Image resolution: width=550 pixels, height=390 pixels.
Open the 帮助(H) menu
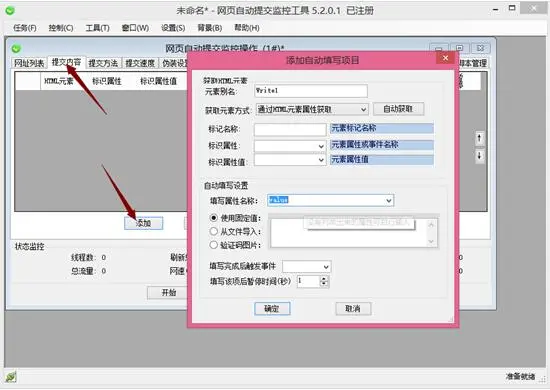point(247,28)
